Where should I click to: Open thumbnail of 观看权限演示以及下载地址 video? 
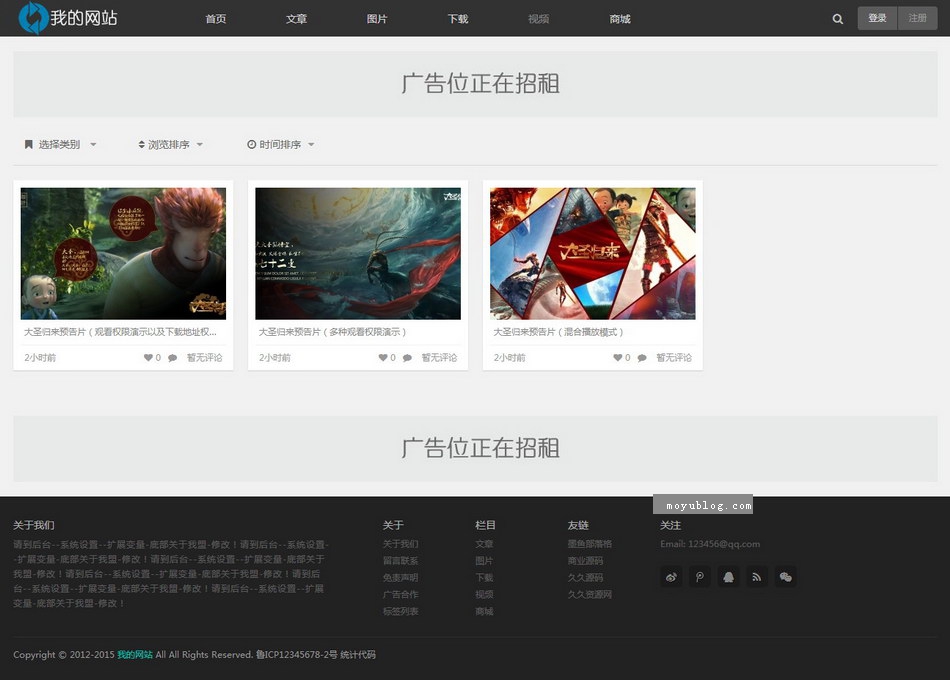[123, 253]
